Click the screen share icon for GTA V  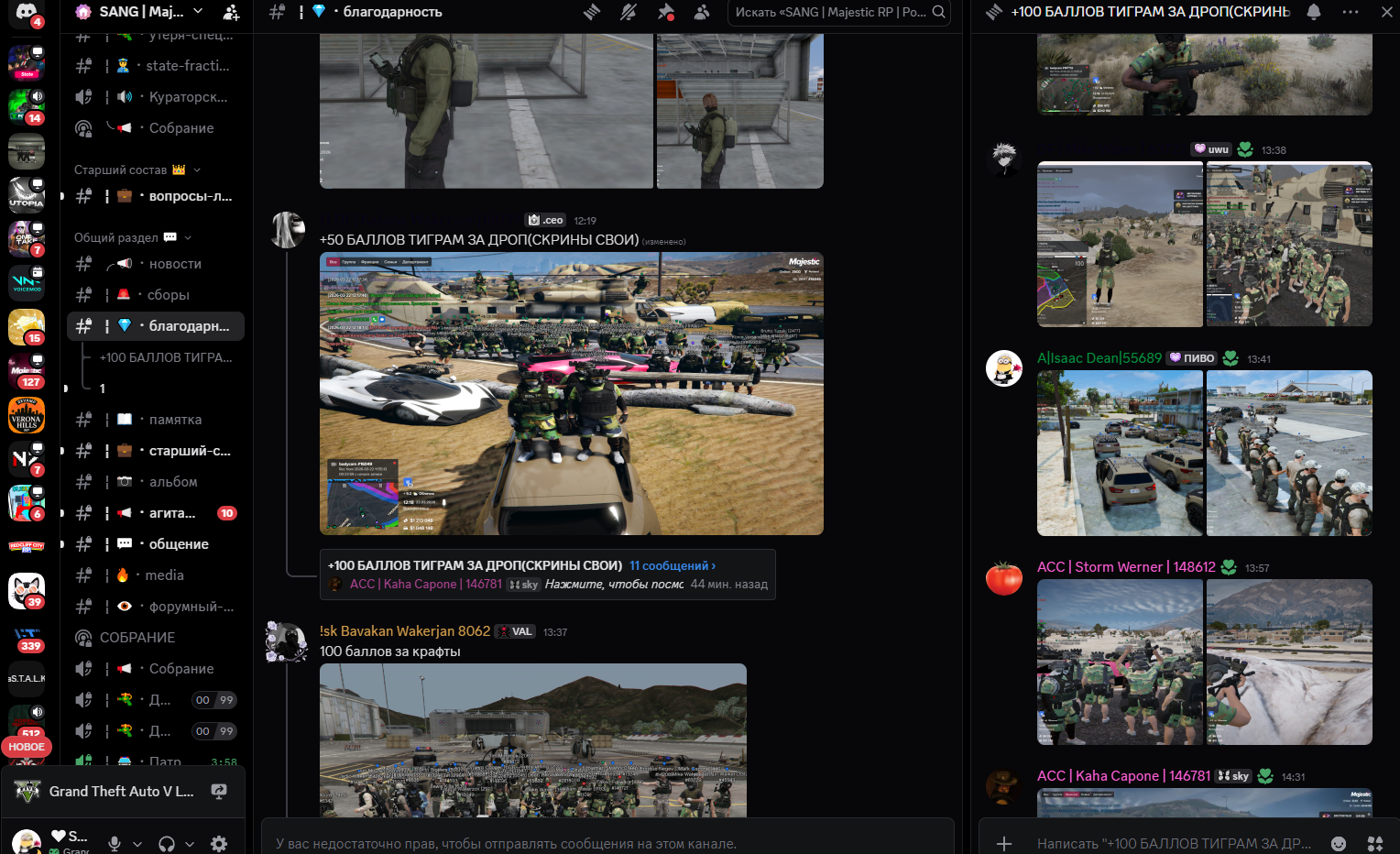coord(219,791)
